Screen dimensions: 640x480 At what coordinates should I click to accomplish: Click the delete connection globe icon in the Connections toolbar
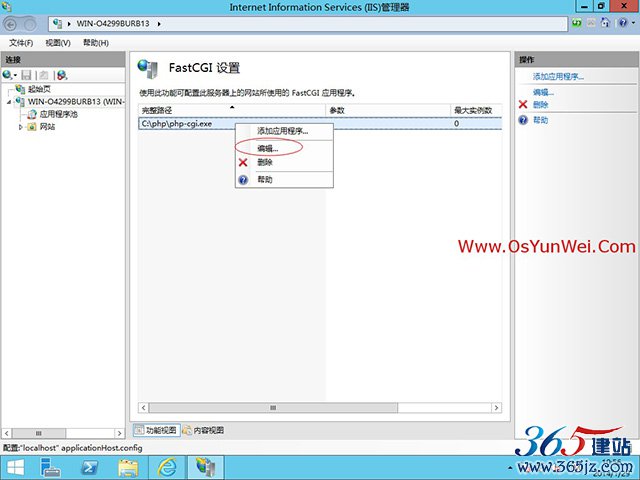[62, 75]
